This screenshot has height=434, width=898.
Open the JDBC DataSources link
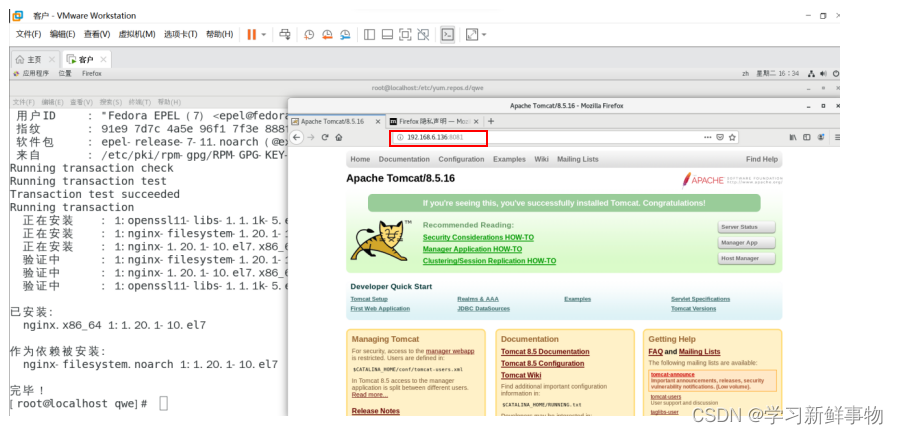point(483,309)
